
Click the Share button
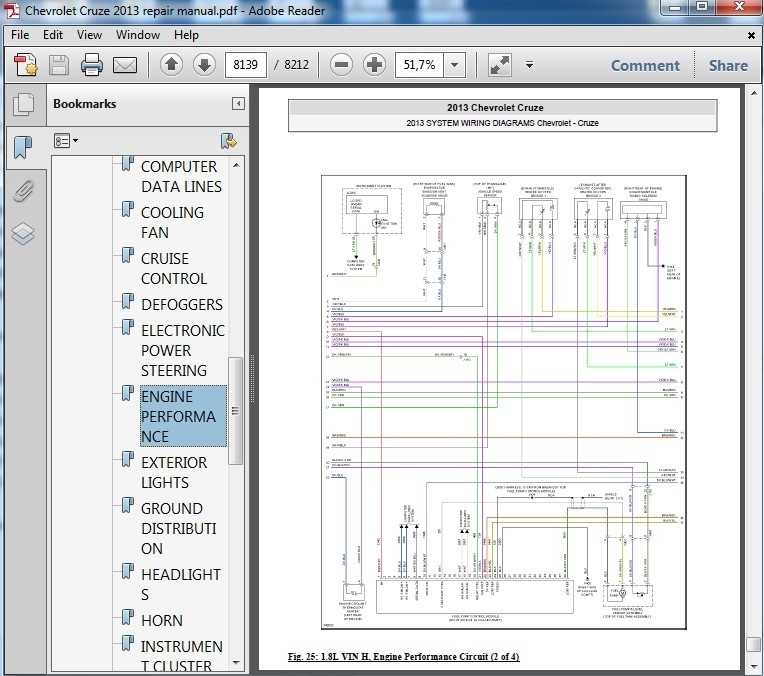click(x=728, y=66)
